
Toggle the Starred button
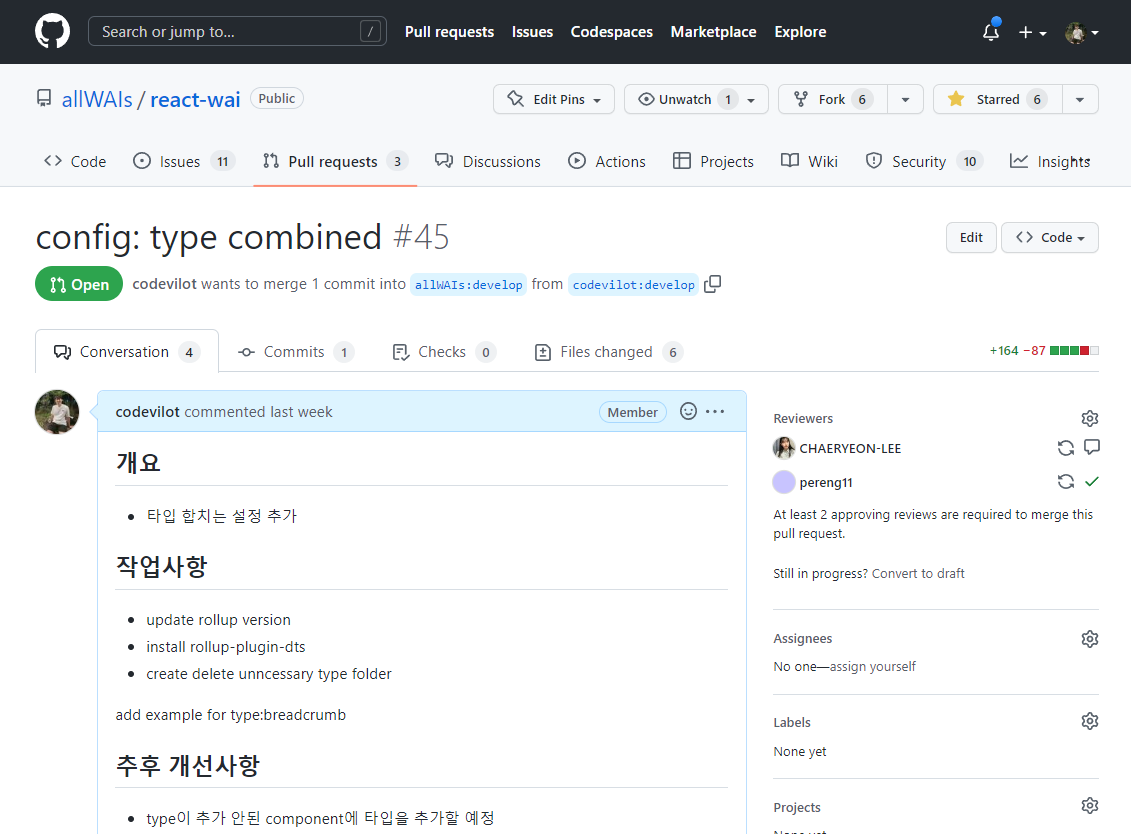tap(998, 100)
